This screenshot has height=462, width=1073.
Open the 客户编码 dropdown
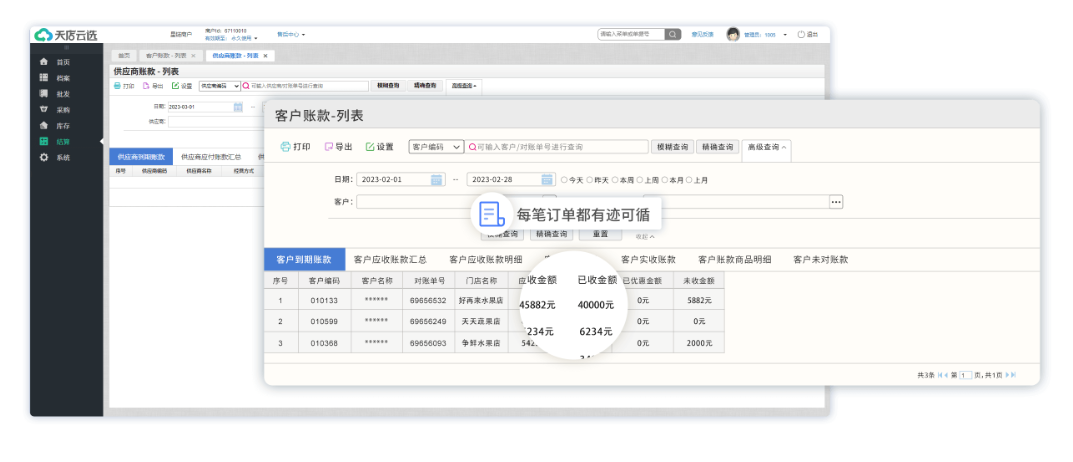tap(436, 147)
